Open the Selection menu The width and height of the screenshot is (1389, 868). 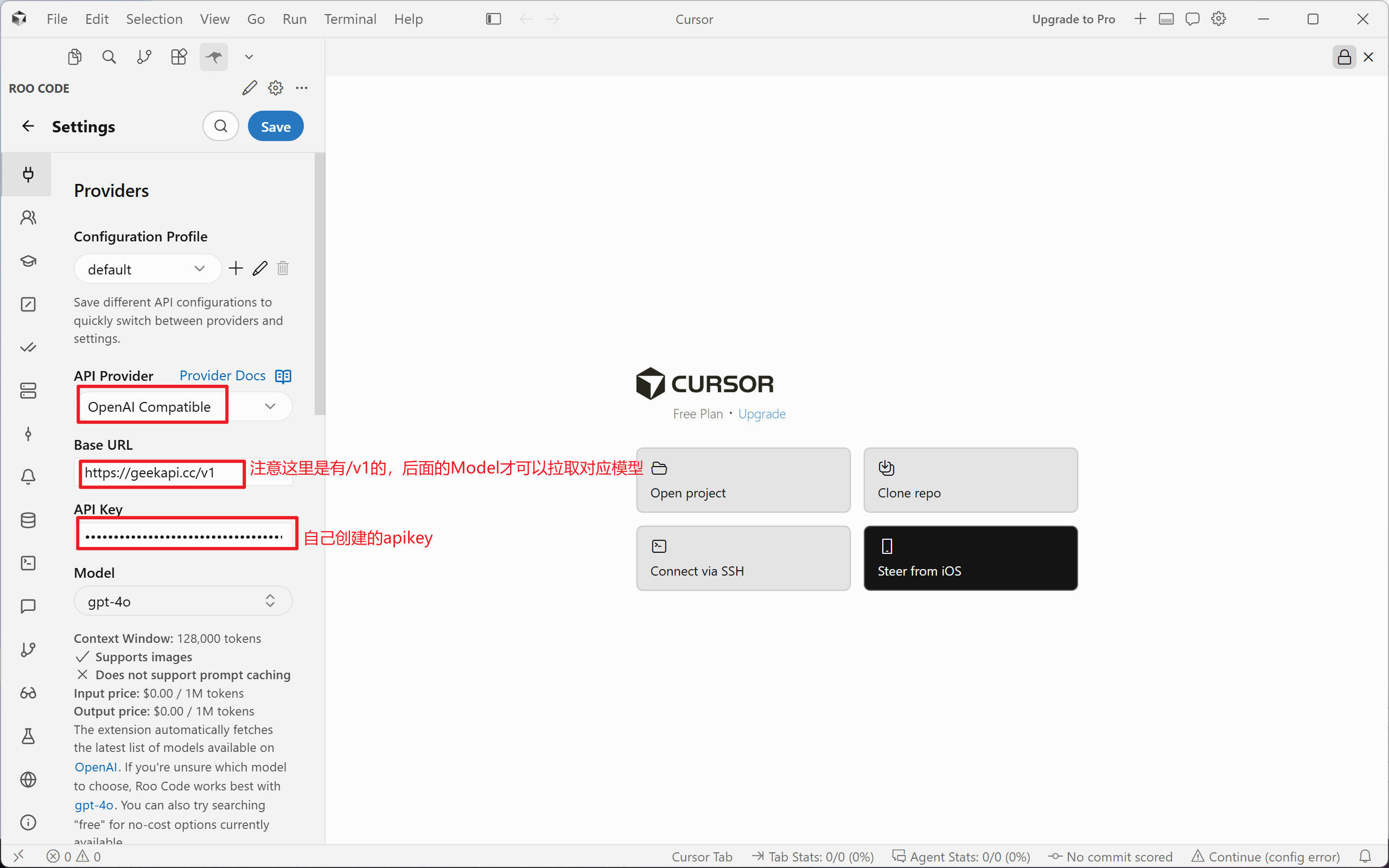(155, 19)
